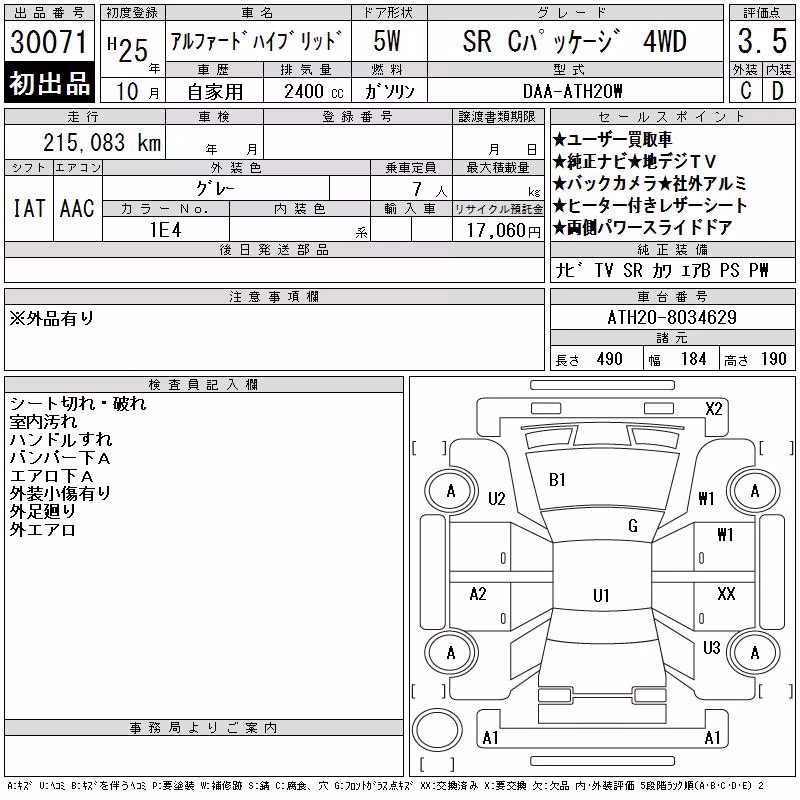Click the door shape value 5W
The height and width of the screenshot is (800, 800).
coord(387,41)
